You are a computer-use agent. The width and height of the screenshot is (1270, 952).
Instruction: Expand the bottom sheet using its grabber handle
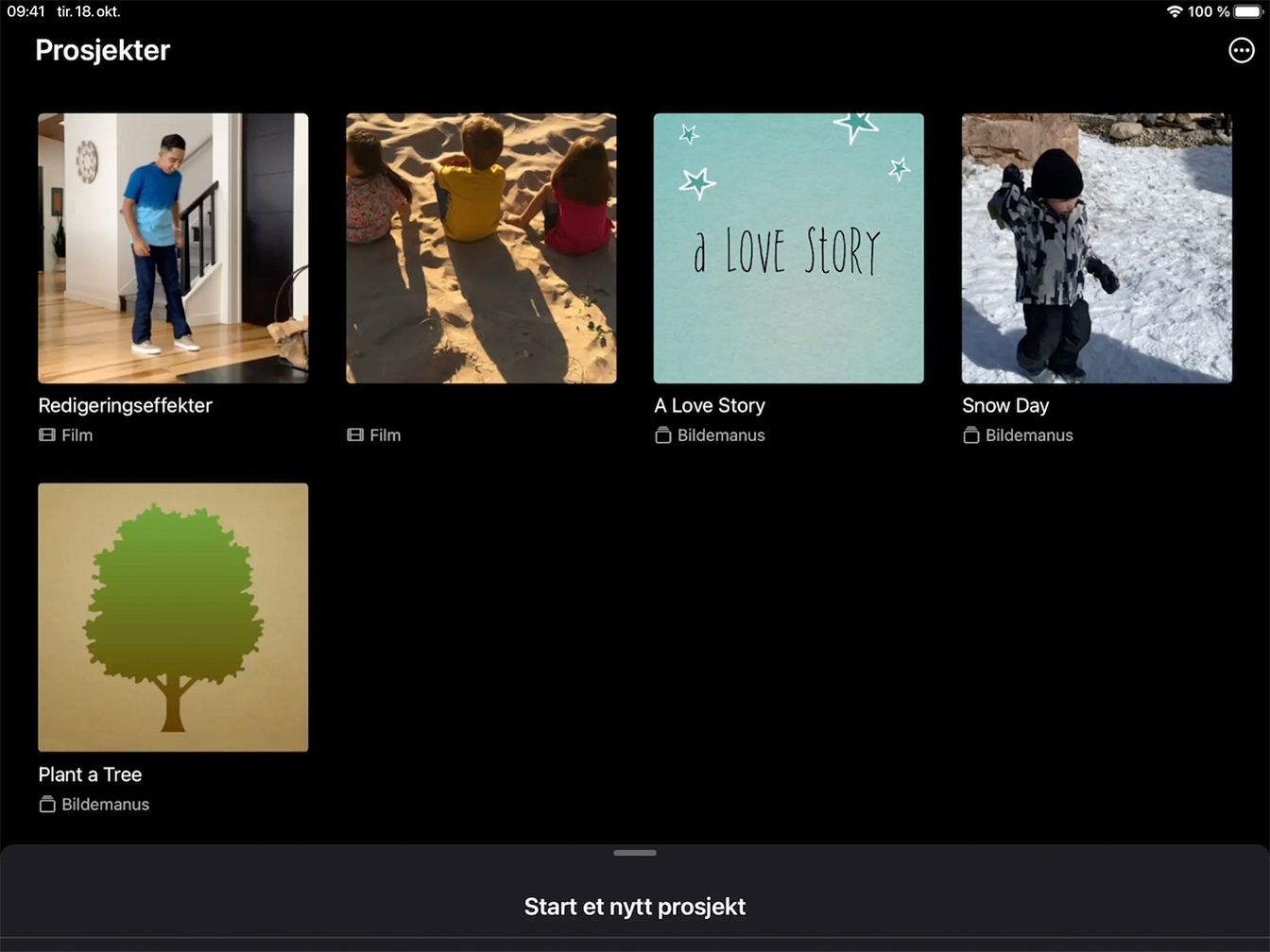pyautogui.click(x=635, y=853)
